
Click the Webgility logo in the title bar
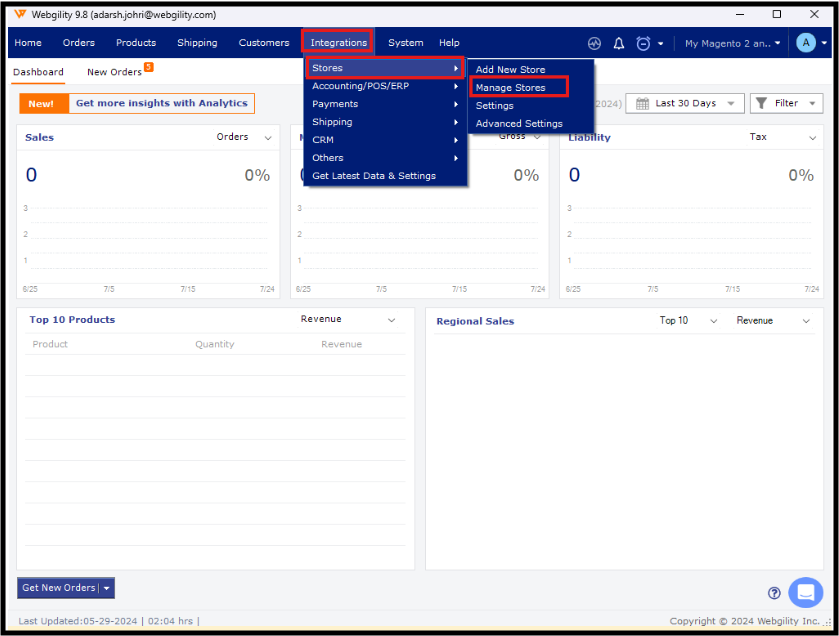pyautogui.click(x=20, y=14)
